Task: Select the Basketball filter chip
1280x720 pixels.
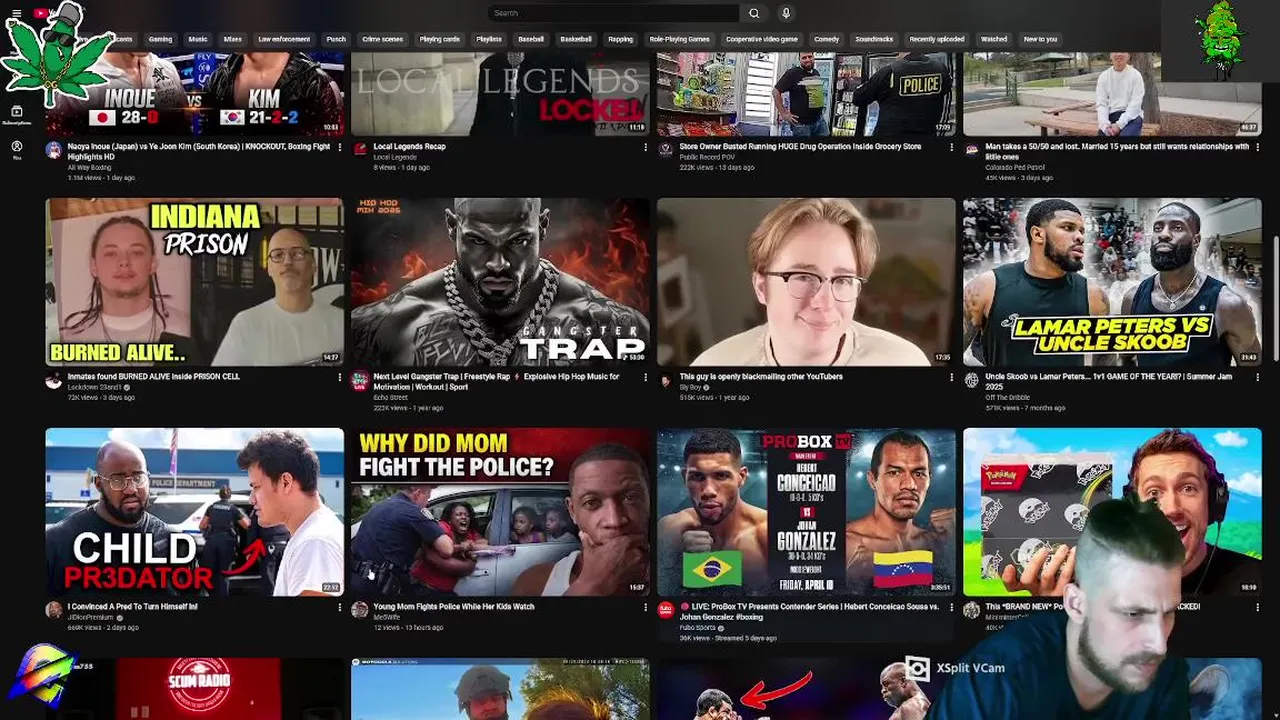Action: pyautogui.click(x=576, y=39)
